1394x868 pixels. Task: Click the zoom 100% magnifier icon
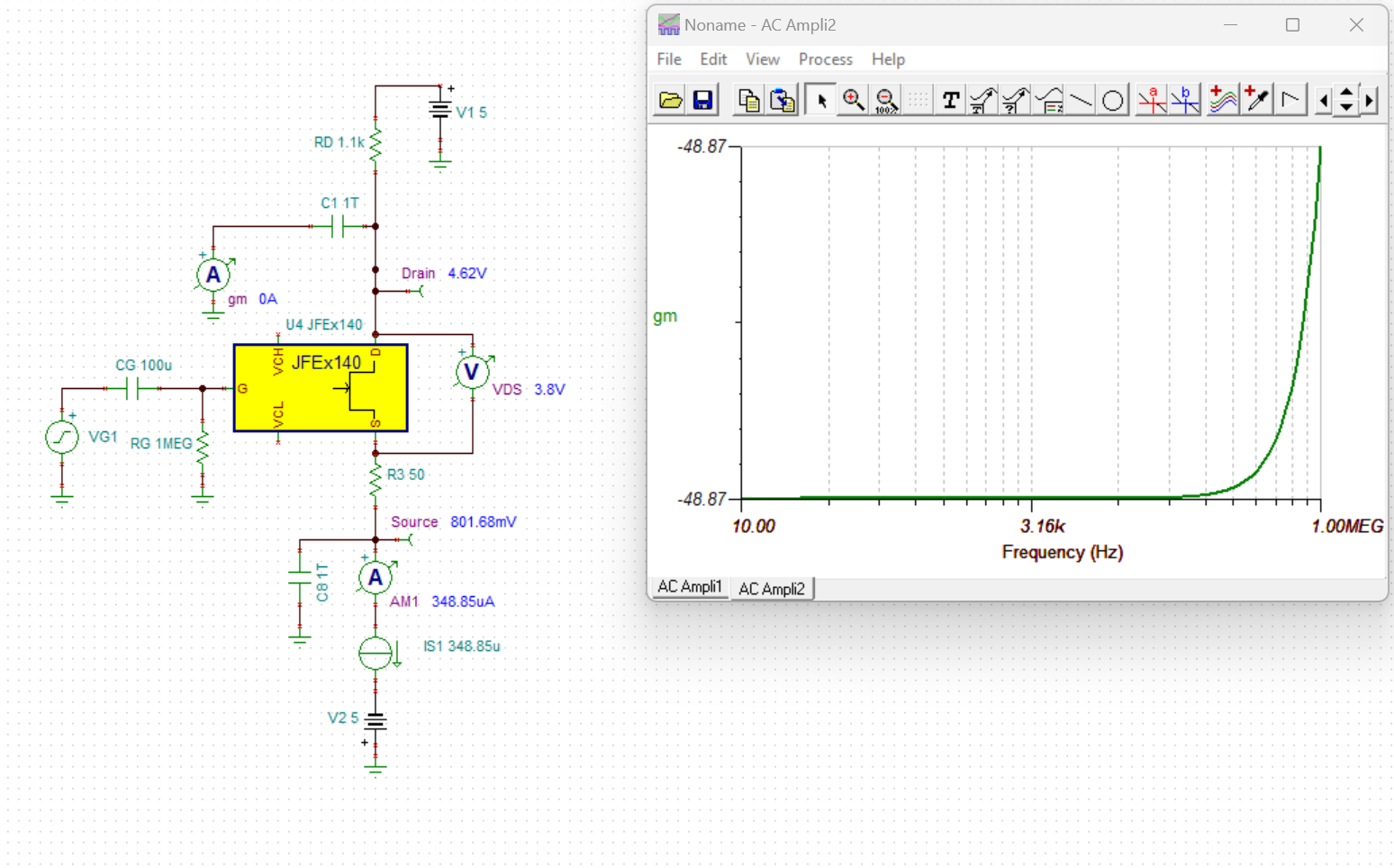(886, 100)
